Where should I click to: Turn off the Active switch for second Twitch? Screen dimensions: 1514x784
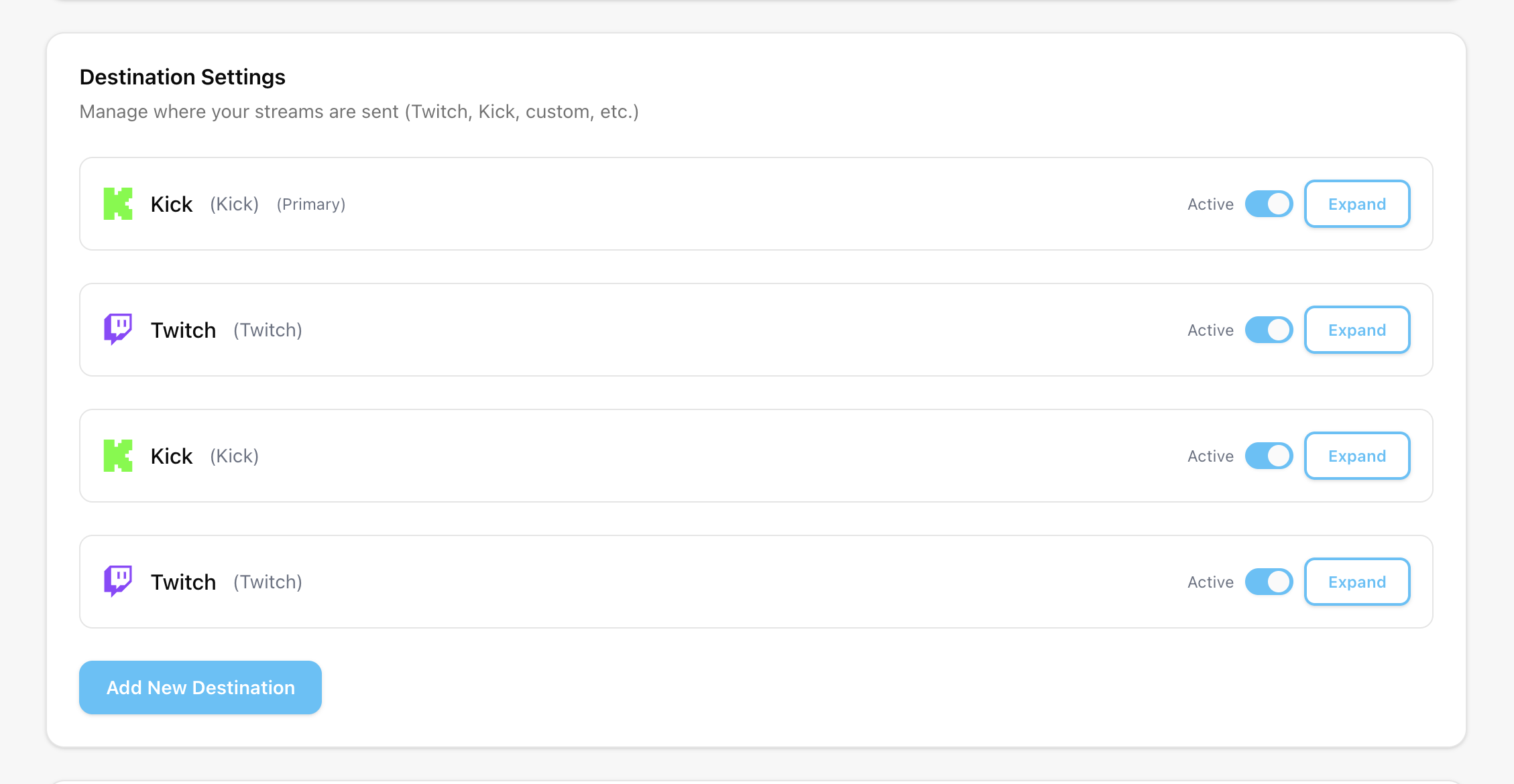click(x=1268, y=329)
